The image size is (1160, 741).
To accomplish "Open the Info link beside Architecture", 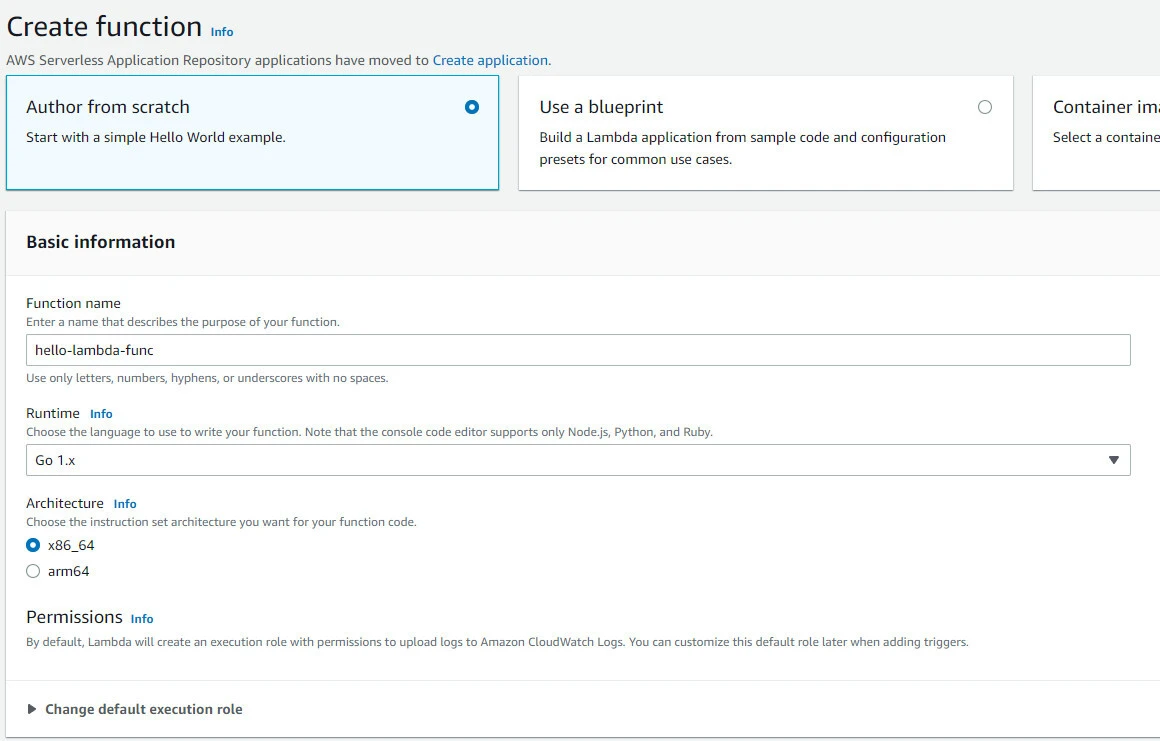I will pos(125,504).
